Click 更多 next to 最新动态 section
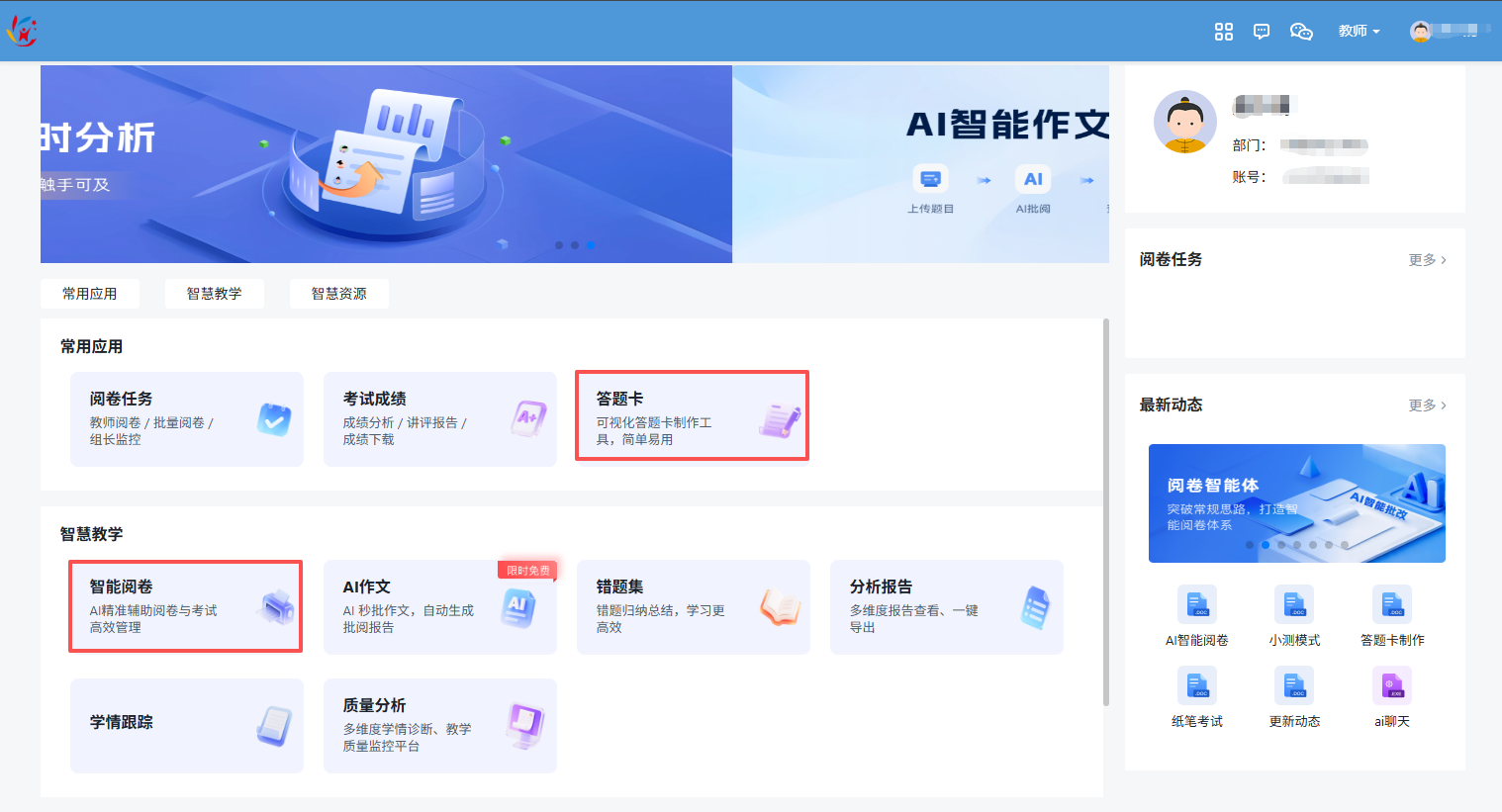Viewport: 1502px width, 812px height. 1428,405
